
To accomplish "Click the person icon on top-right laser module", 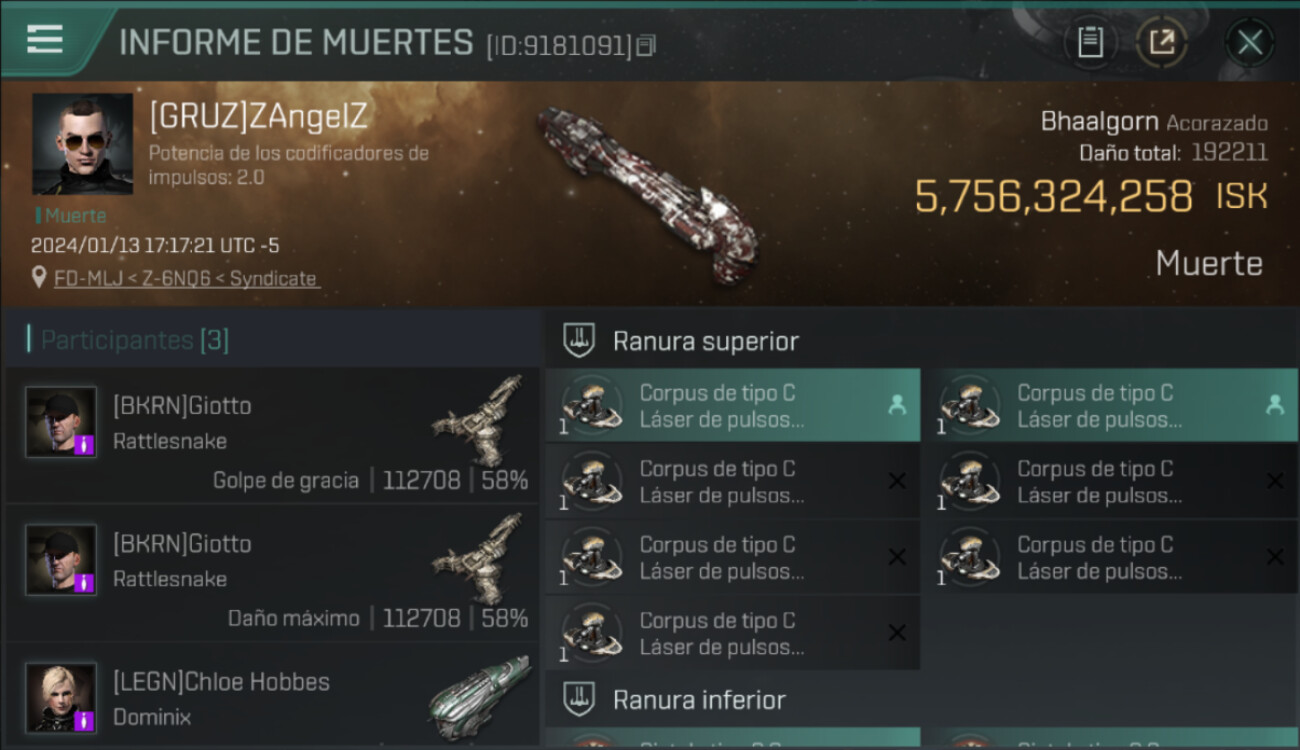I will tap(1274, 405).
